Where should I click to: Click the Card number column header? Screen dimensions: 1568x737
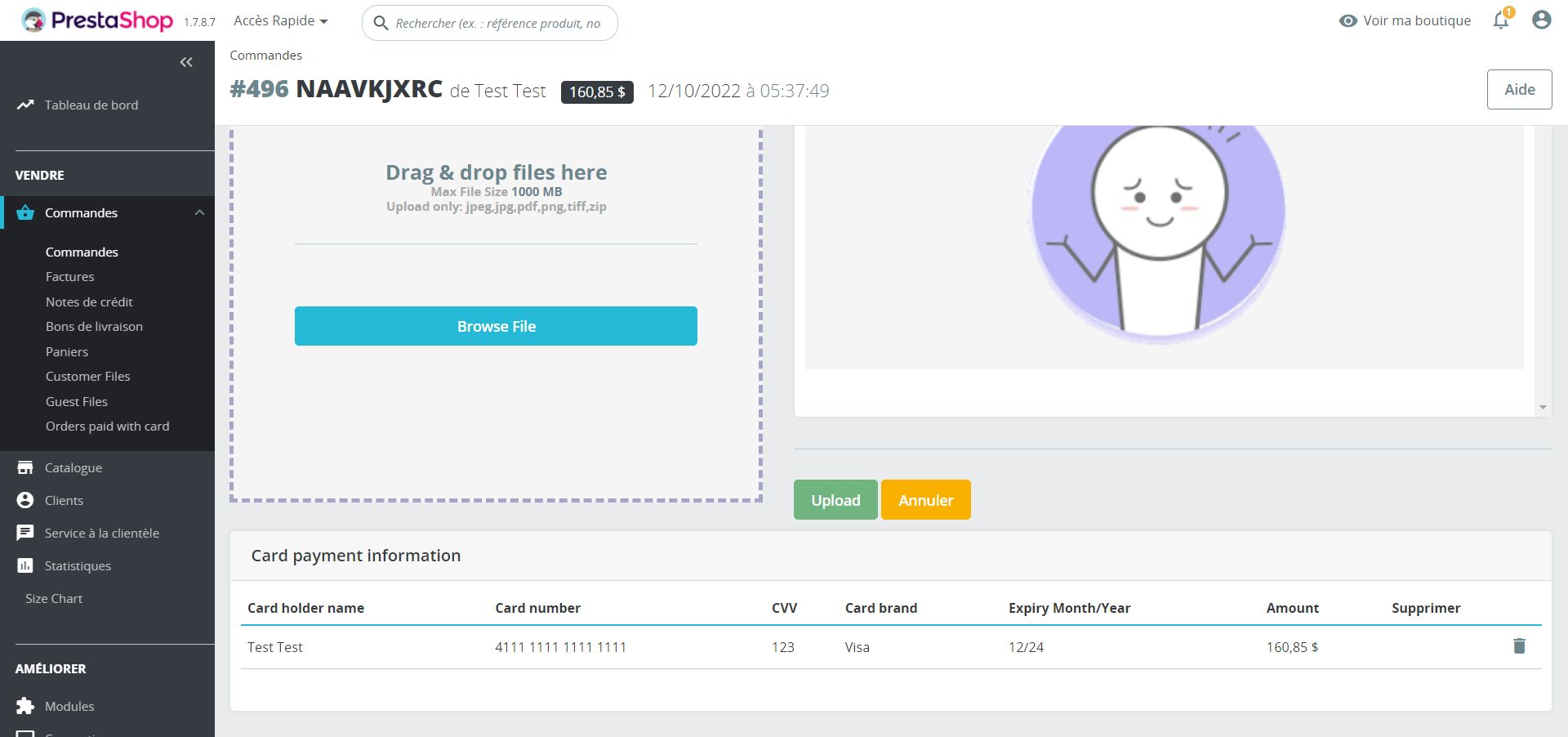(537, 608)
